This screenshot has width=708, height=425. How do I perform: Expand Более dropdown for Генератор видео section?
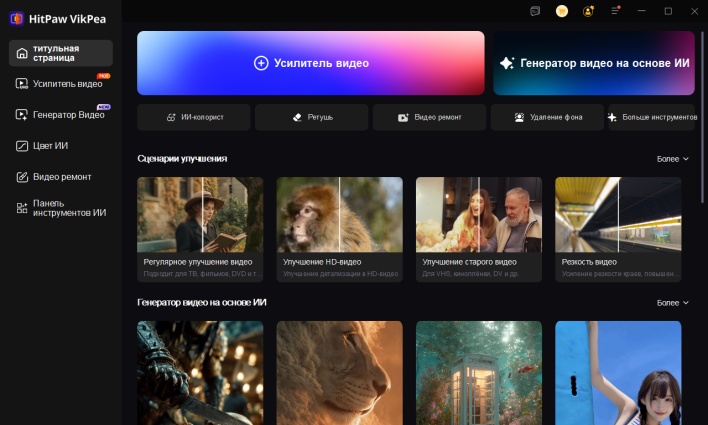pyautogui.click(x=672, y=303)
